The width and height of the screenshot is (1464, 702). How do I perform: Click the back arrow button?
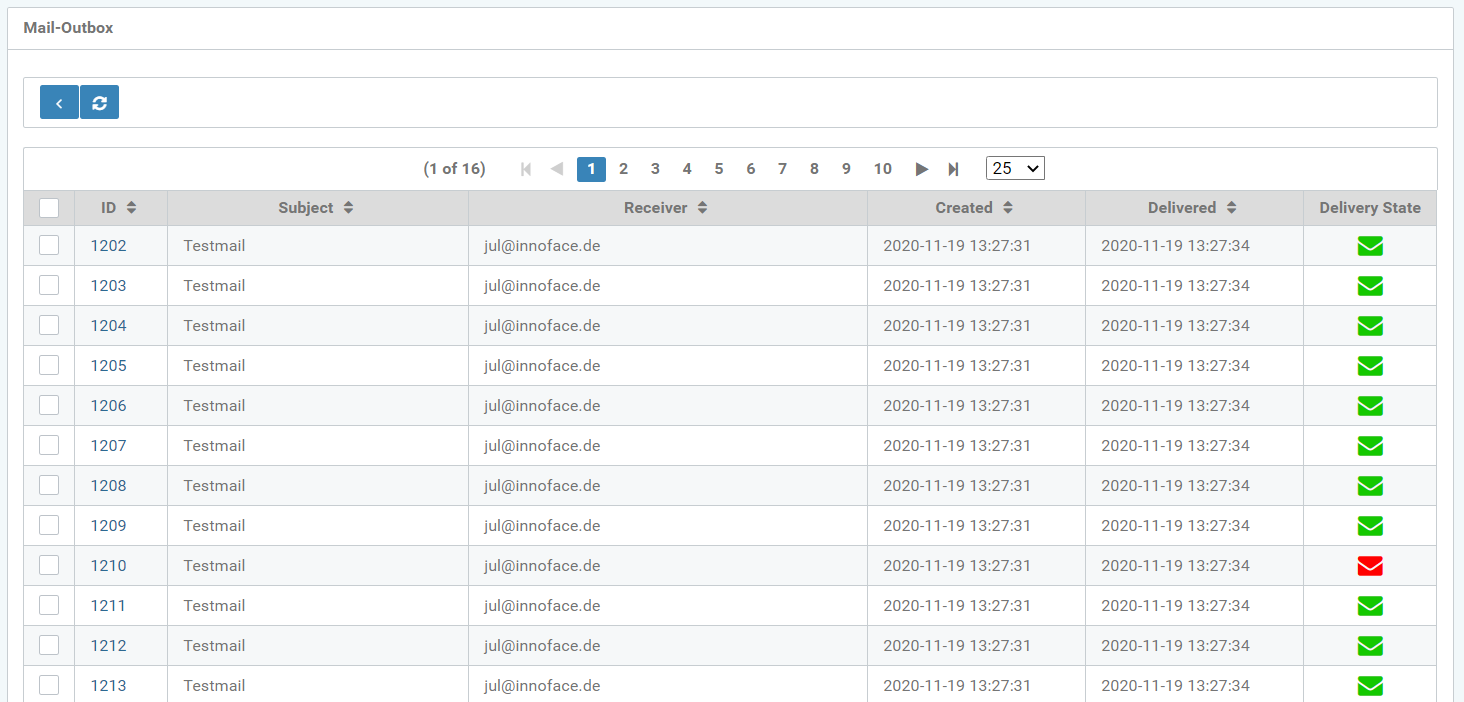[59, 103]
